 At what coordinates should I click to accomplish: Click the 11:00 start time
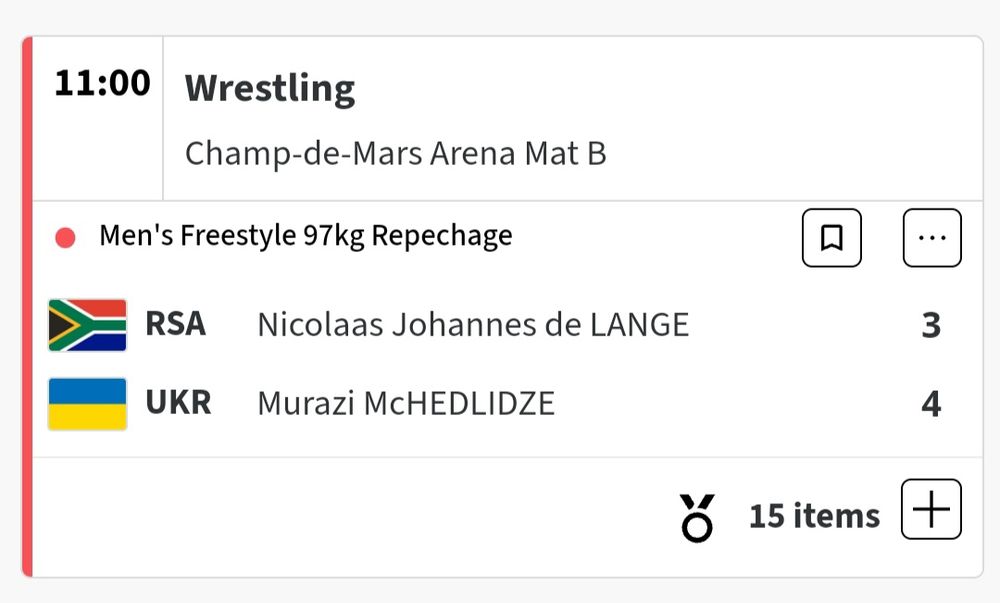tap(103, 83)
